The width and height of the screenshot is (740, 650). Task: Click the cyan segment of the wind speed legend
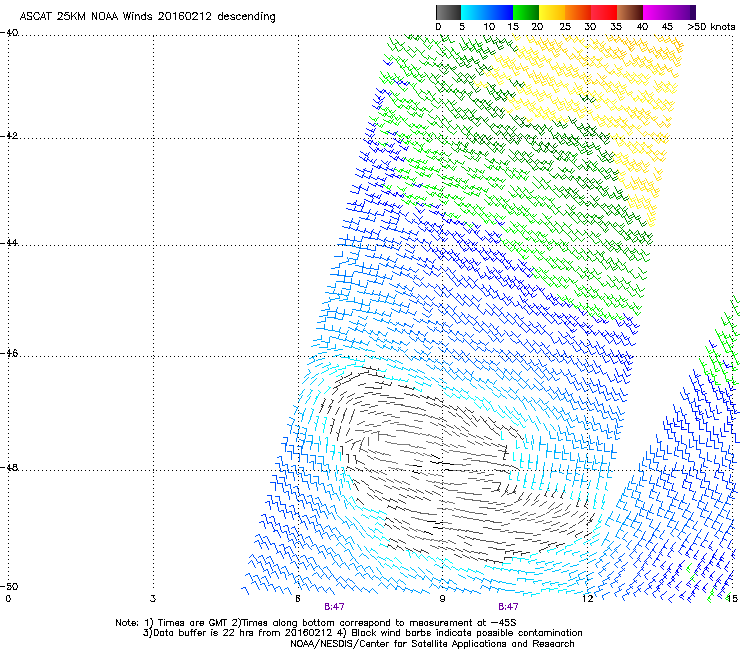point(473,12)
